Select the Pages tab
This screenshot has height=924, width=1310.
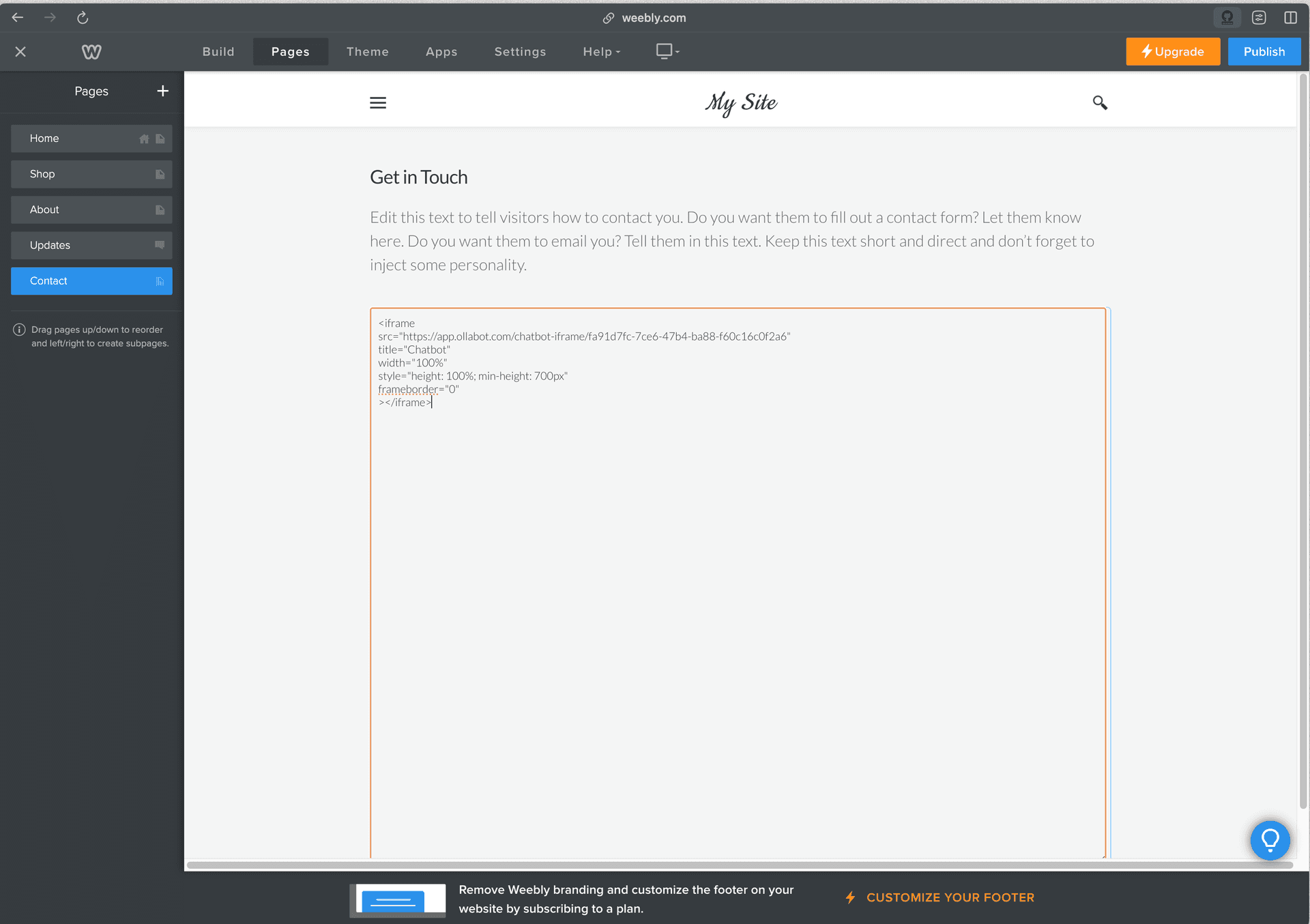coord(290,51)
